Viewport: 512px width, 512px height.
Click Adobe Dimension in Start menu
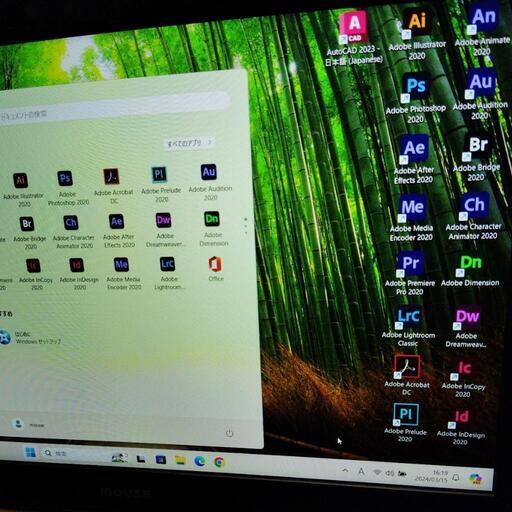pyautogui.click(x=213, y=229)
